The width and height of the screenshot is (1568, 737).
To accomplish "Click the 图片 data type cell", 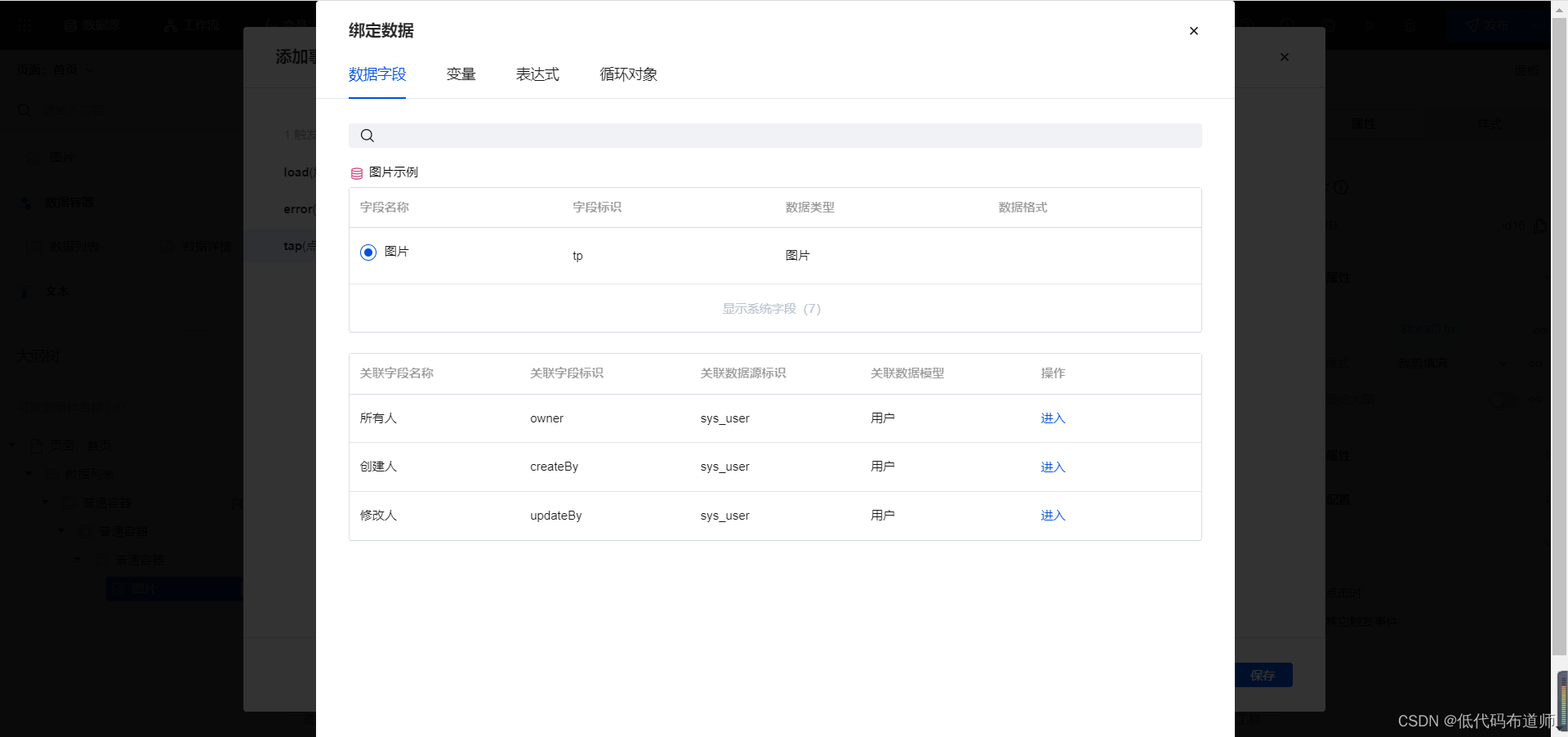I will (x=797, y=256).
